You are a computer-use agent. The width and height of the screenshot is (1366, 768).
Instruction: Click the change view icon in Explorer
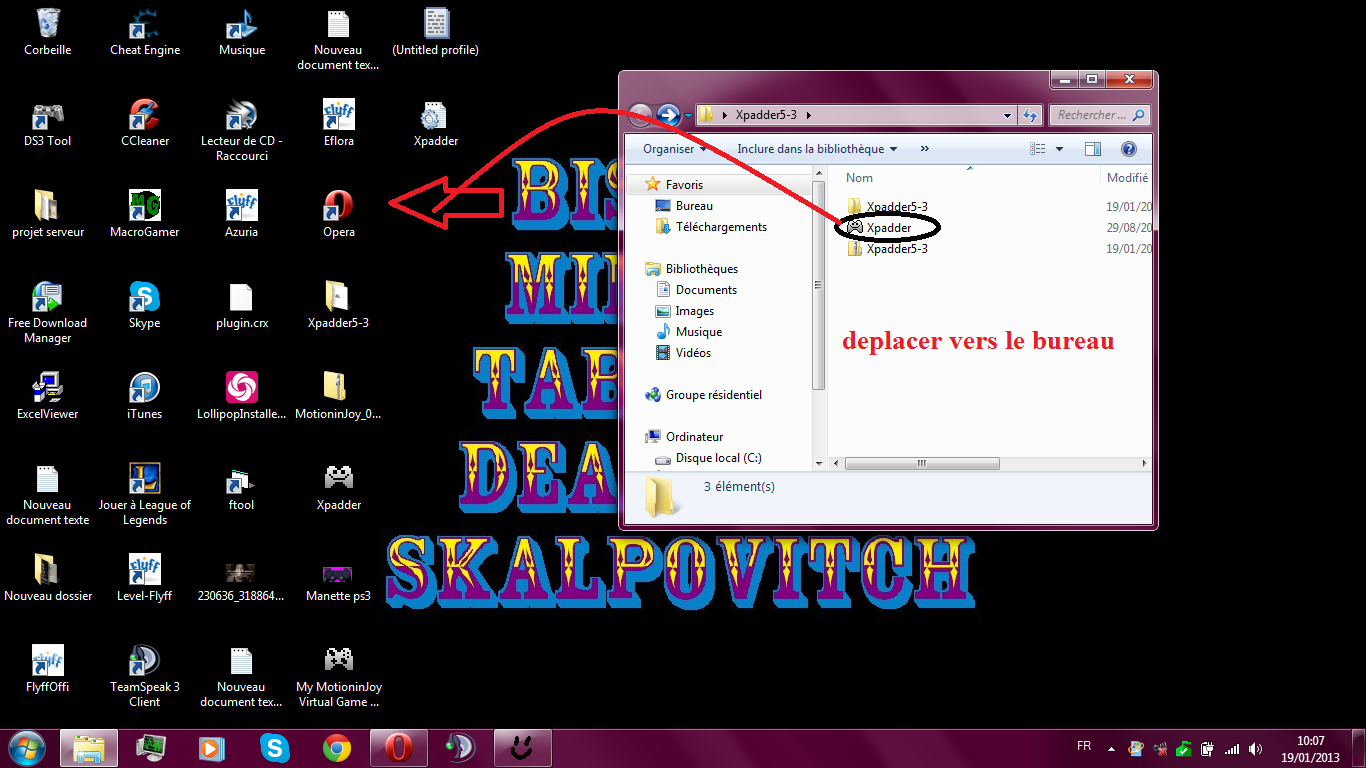pyautogui.click(x=1038, y=149)
